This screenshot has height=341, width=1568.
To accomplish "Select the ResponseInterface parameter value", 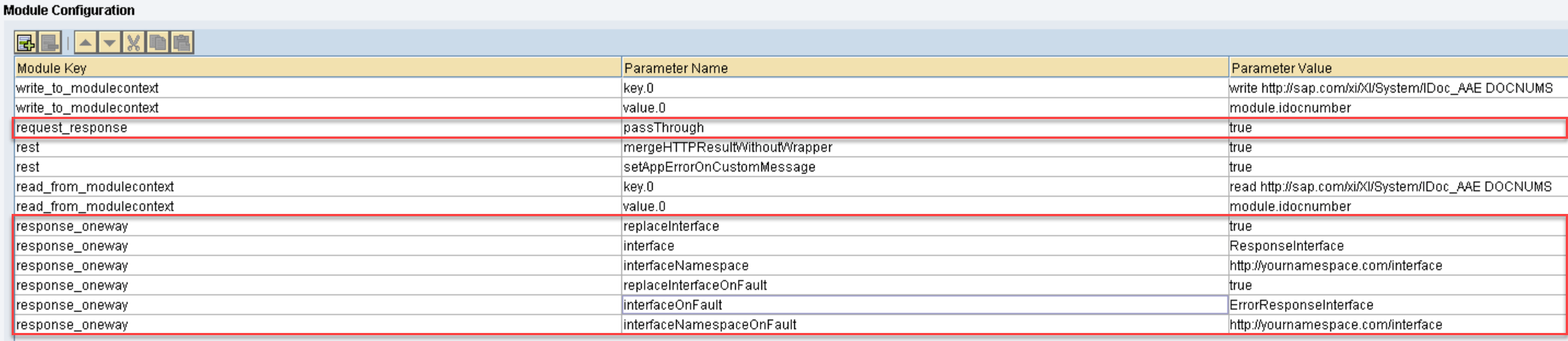I will [1398, 246].
